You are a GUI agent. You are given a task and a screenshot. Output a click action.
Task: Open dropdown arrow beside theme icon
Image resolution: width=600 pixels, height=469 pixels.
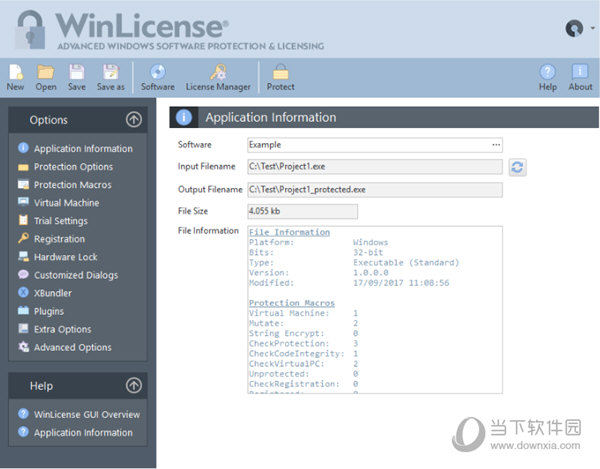tap(592, 28)
